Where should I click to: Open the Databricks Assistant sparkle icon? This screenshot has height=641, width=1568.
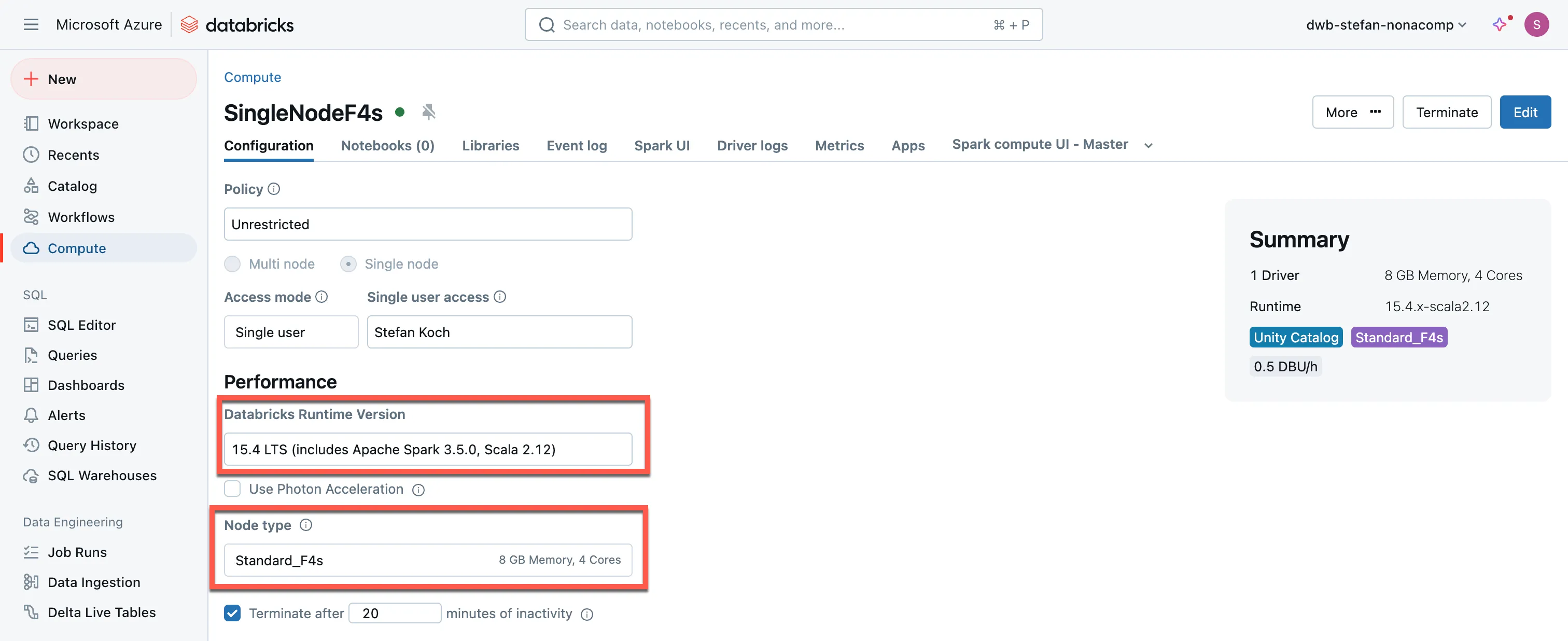1499,24
